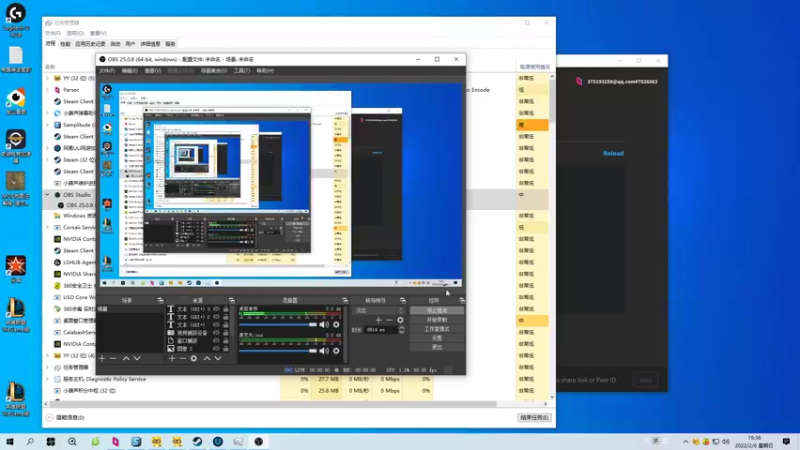The image size is (800, 450).
Task: Open the Windows Start menu
Action: [10, 442]
